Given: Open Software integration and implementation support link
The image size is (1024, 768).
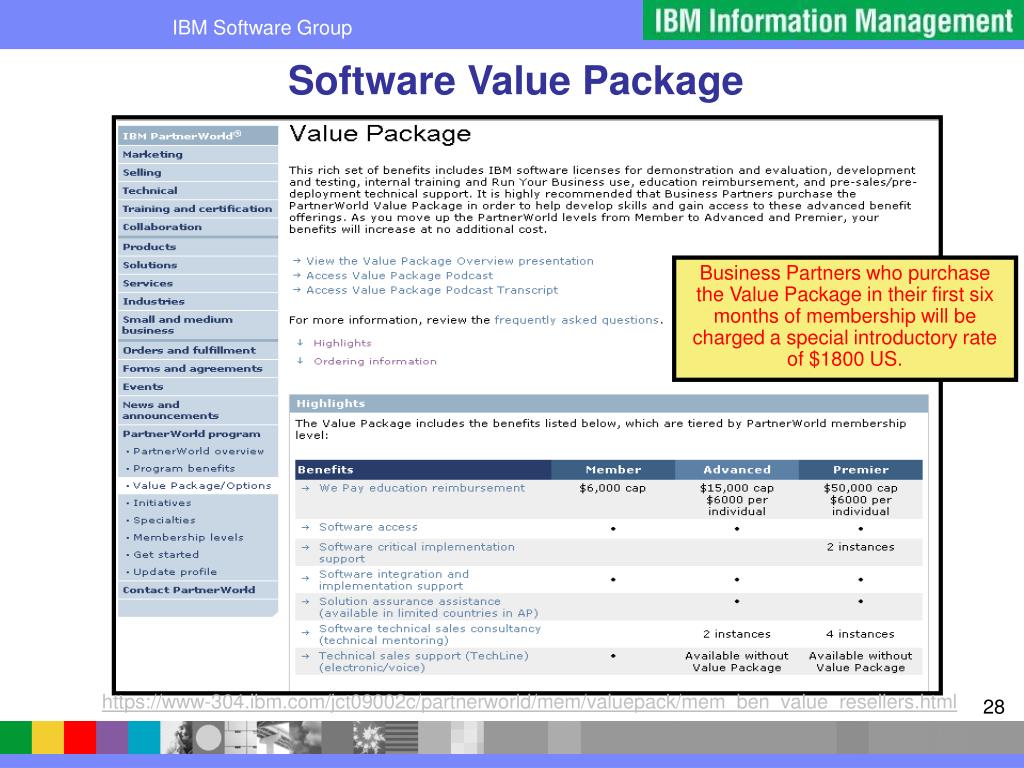Looking at the screenshot, I should (x=393, y=580).
